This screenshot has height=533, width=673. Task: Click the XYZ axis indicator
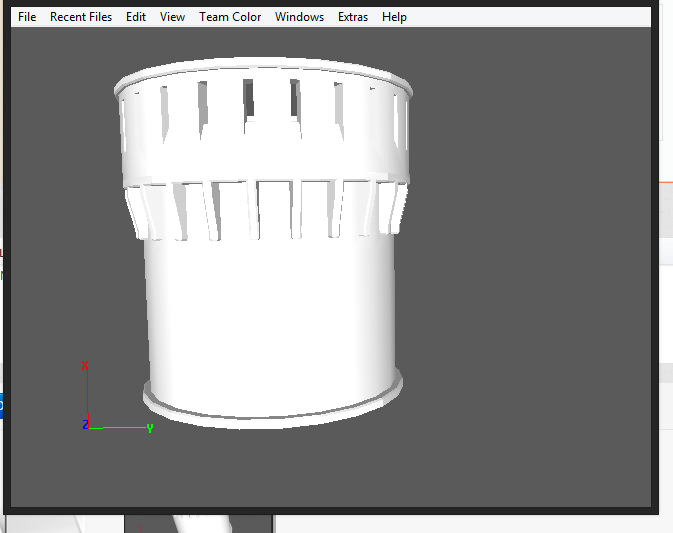point(117,397)
